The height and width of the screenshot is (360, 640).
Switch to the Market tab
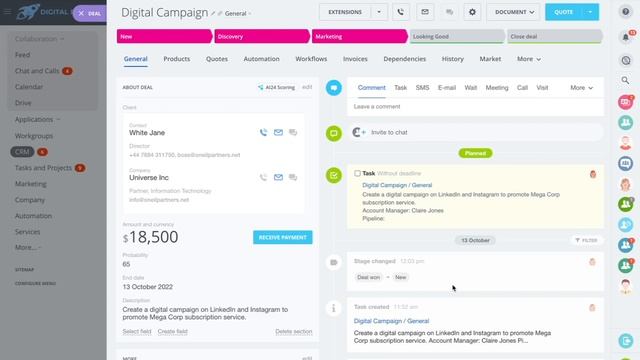[x=490, y=59]
